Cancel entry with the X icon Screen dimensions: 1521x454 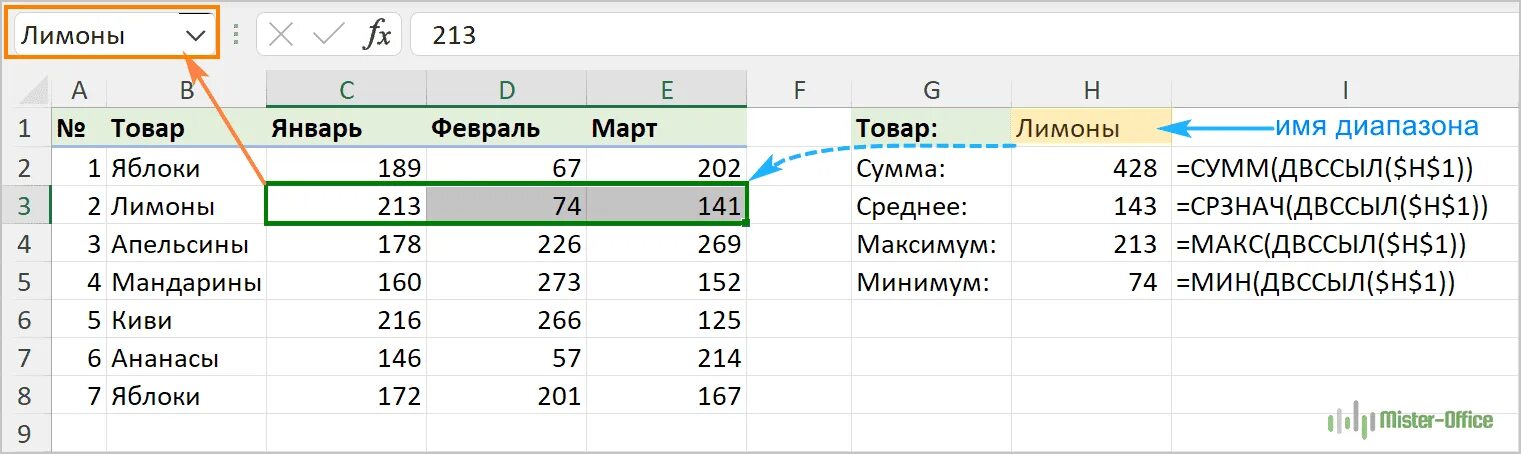[281, 36]
